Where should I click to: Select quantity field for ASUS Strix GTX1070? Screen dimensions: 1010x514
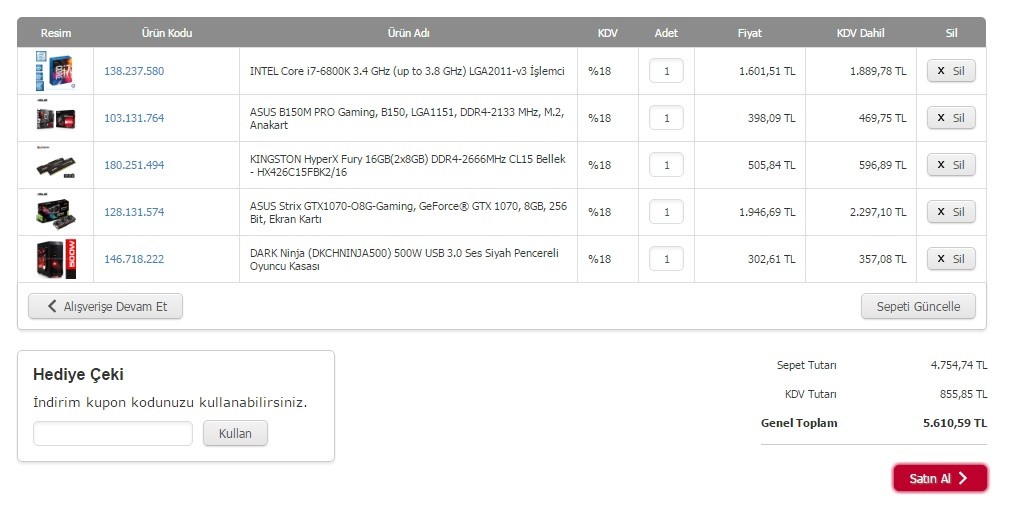[x=666, y=212]
